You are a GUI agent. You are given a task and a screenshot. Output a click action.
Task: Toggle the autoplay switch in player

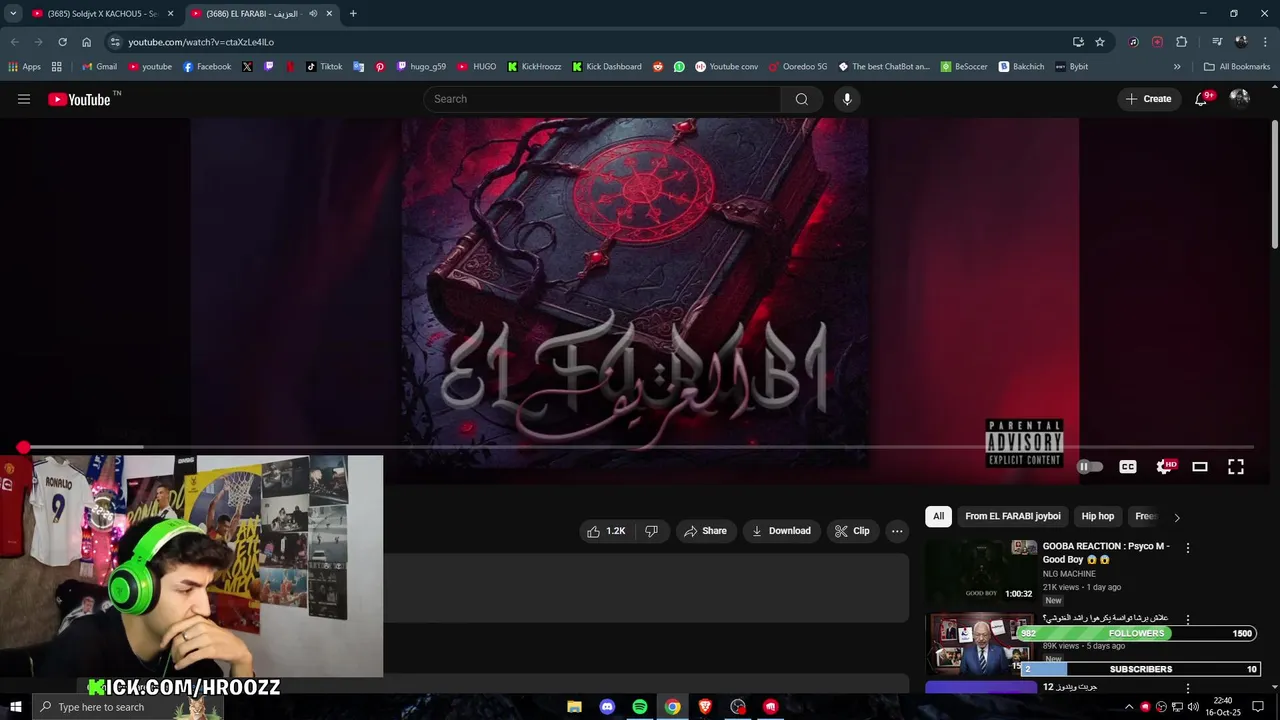click(x=1089, y=467)
